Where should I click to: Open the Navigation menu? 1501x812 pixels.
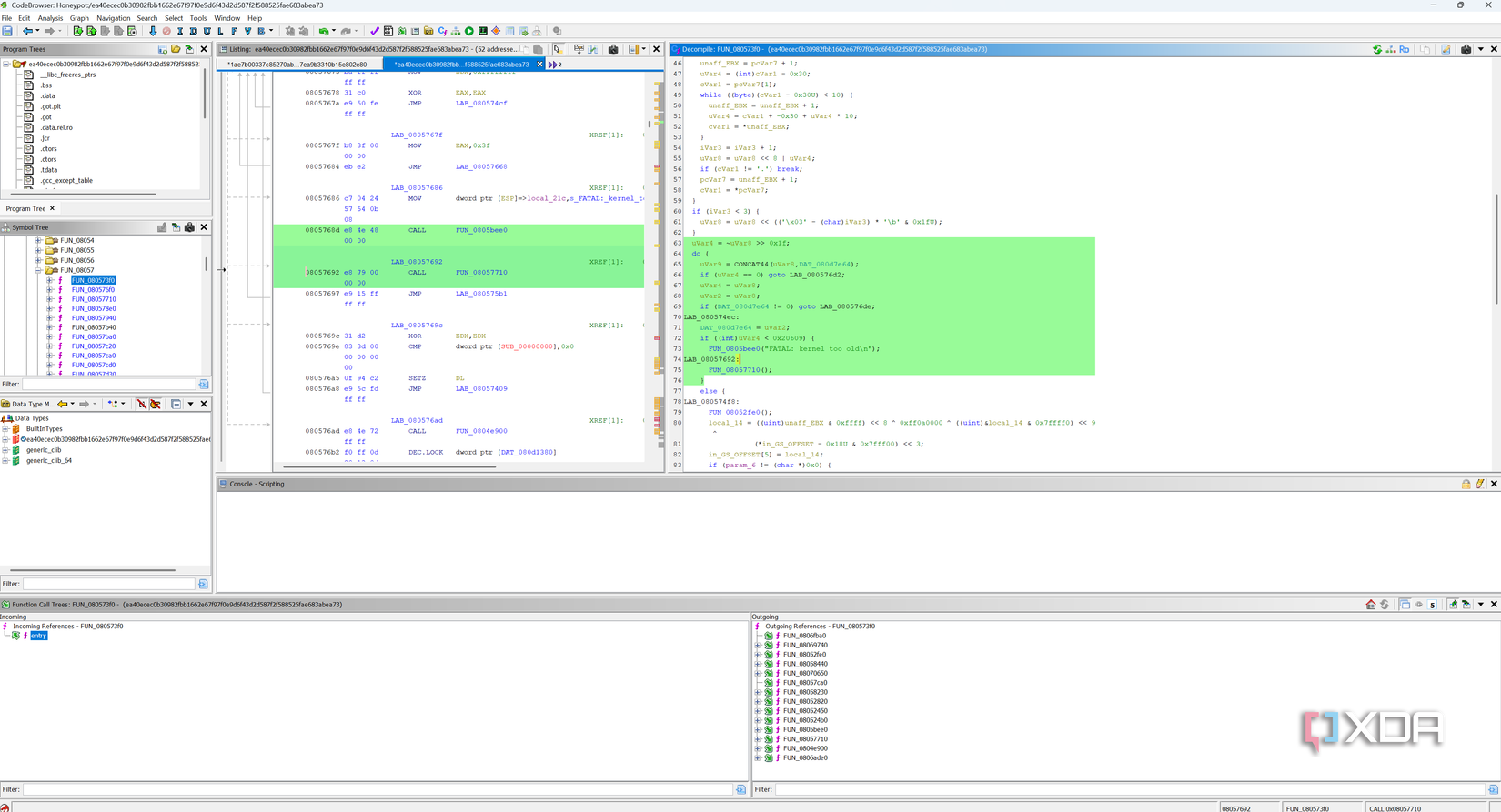[x=113, y=18]
